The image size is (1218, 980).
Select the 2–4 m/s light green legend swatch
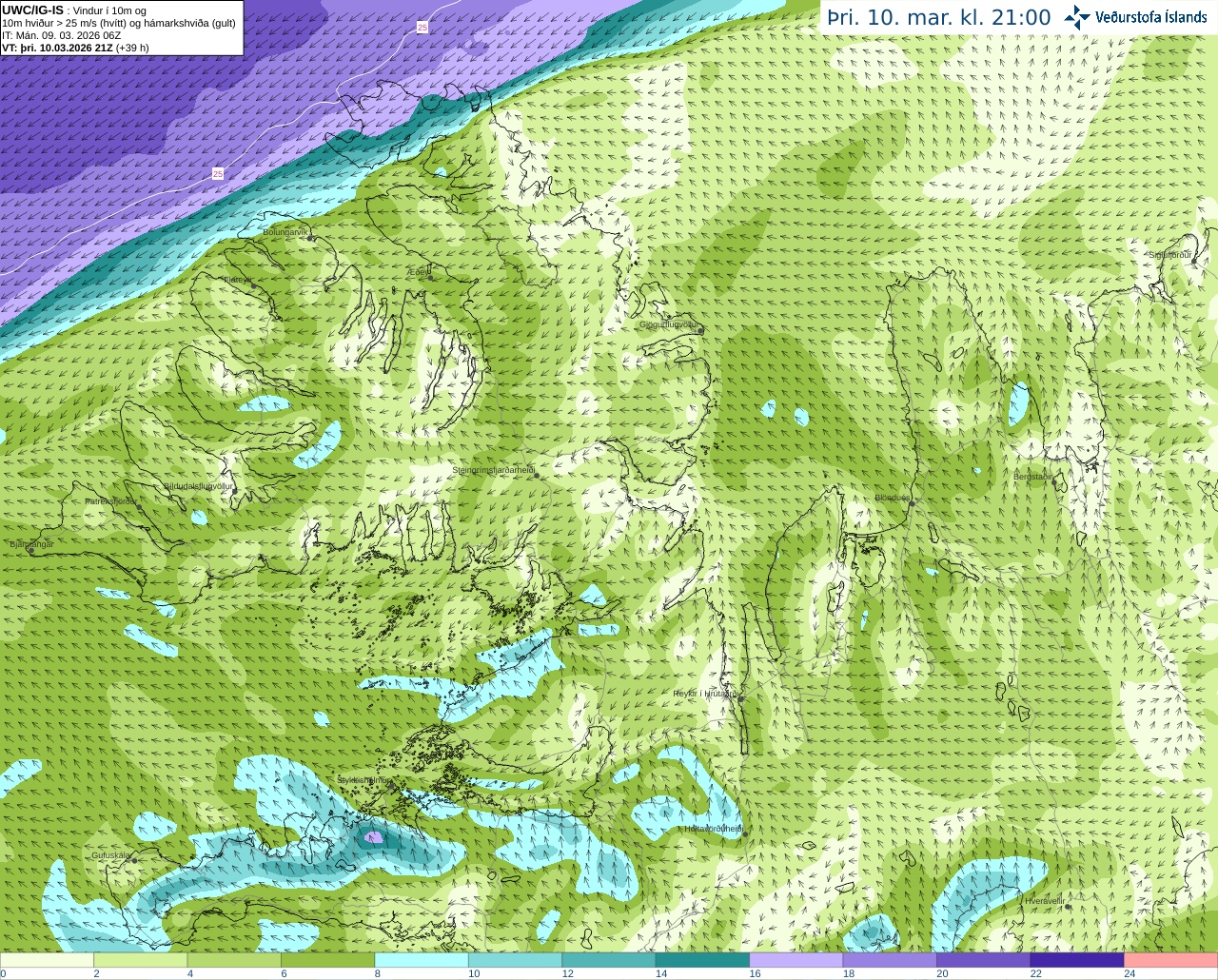point(141,960)
